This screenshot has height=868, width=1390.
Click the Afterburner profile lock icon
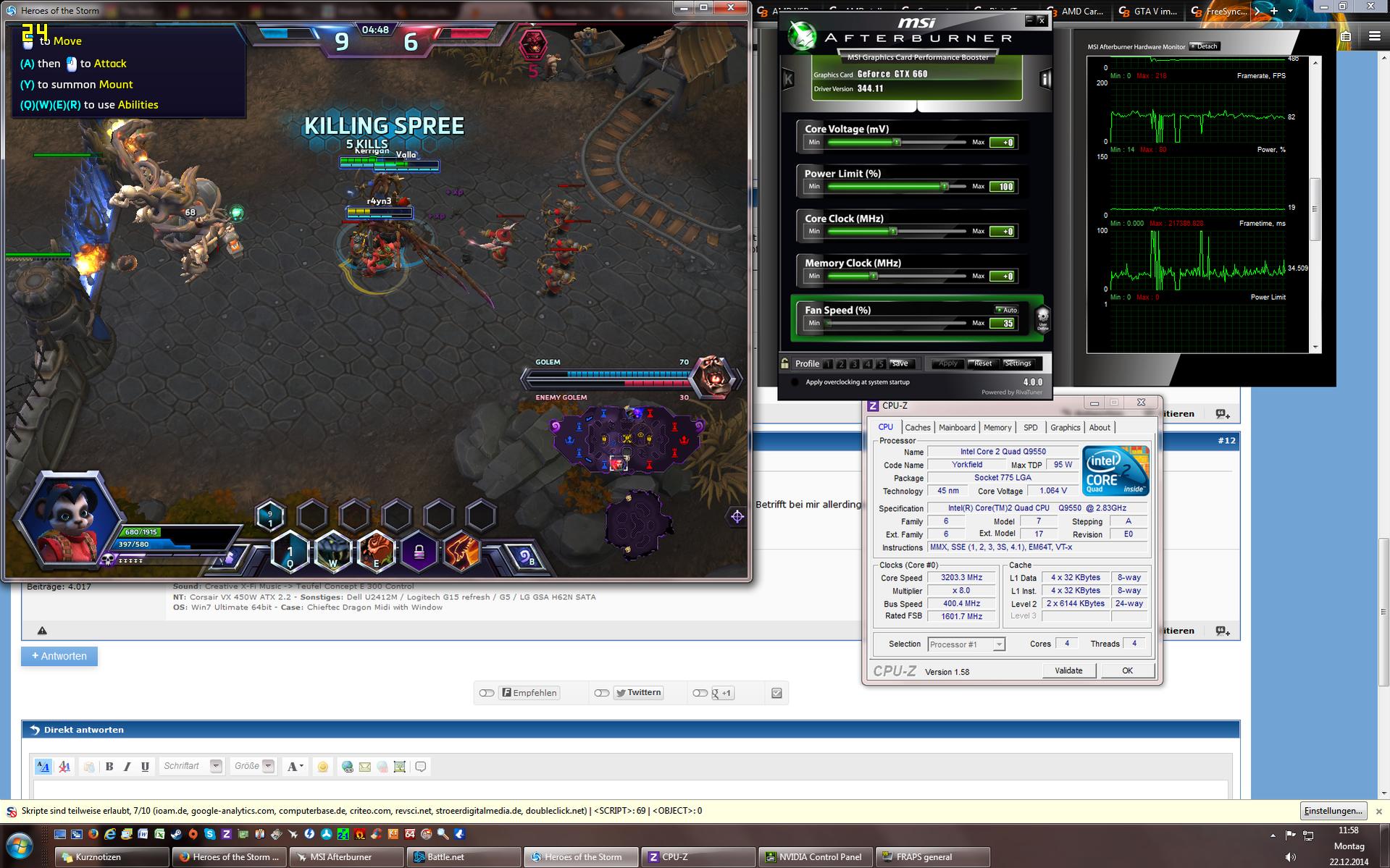[784, 363]
